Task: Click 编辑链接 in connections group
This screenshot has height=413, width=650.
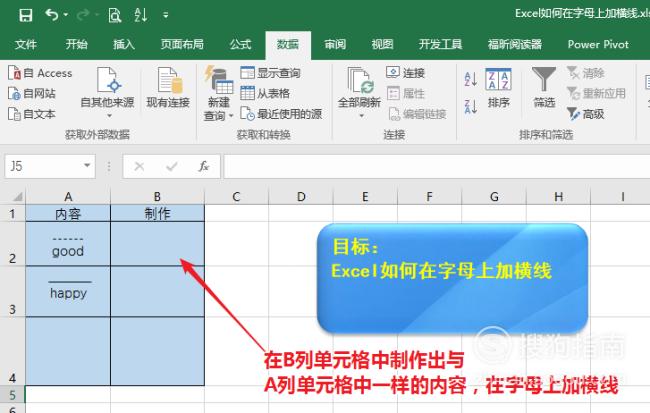Action: pyautogui.click(x=417, y=114)
